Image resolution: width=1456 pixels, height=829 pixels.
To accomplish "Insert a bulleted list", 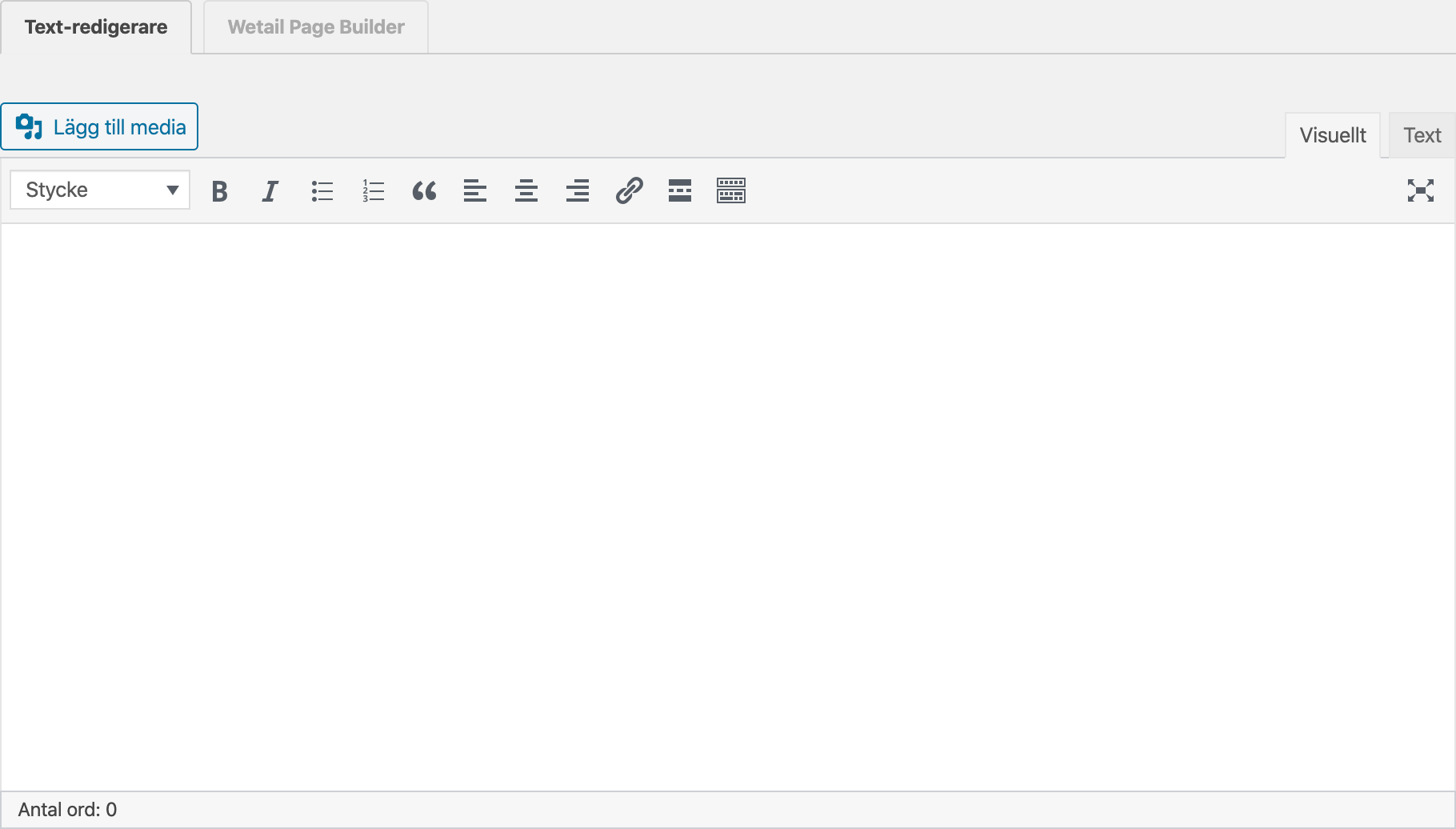I will click(x=322, y=191).
